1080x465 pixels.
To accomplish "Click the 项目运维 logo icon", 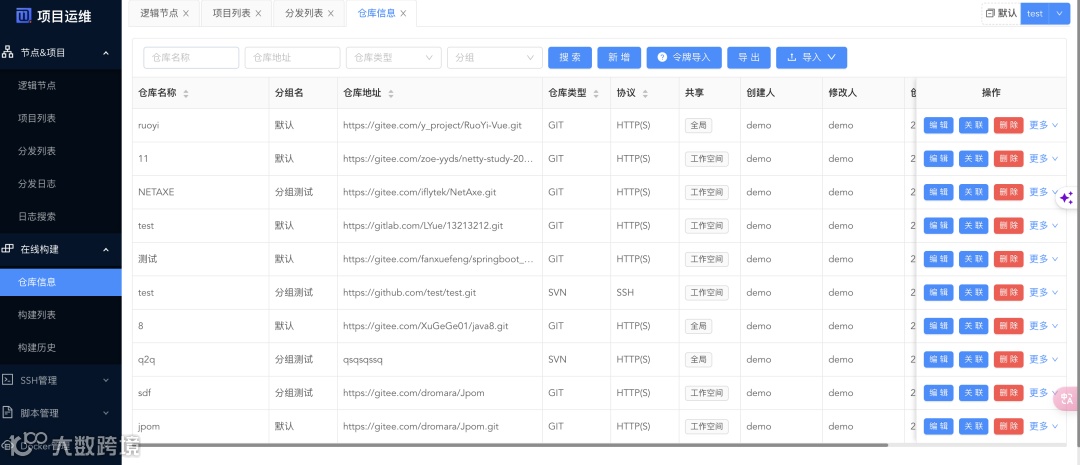I will click(x=23, y=15).
